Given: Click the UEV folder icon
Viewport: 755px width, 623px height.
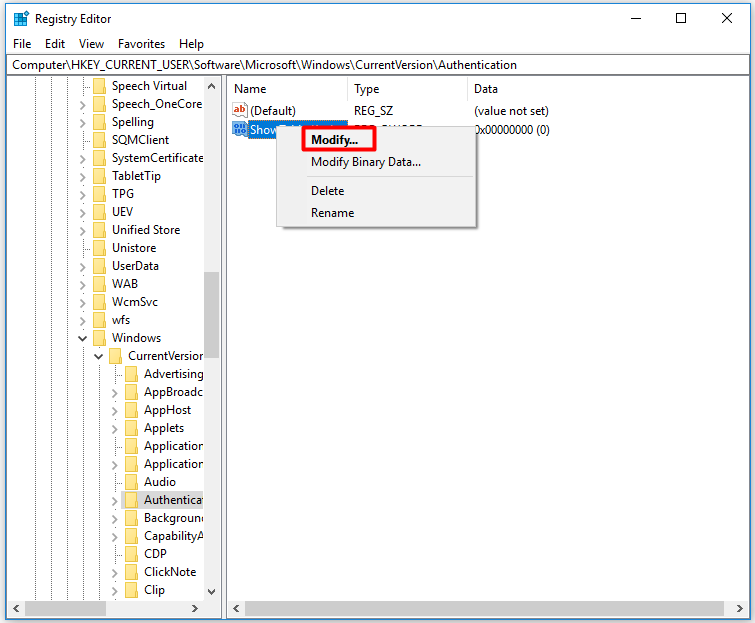Looking at the screenshot, I should coord(99,212).
